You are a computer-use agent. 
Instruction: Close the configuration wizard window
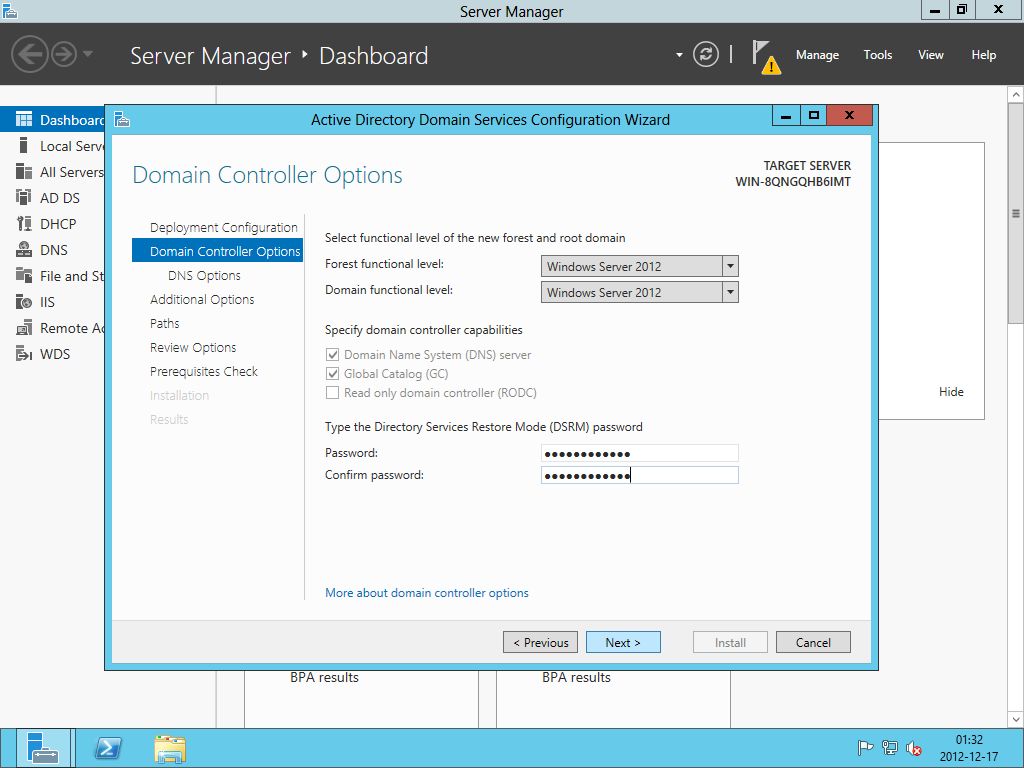pos(849,116)
